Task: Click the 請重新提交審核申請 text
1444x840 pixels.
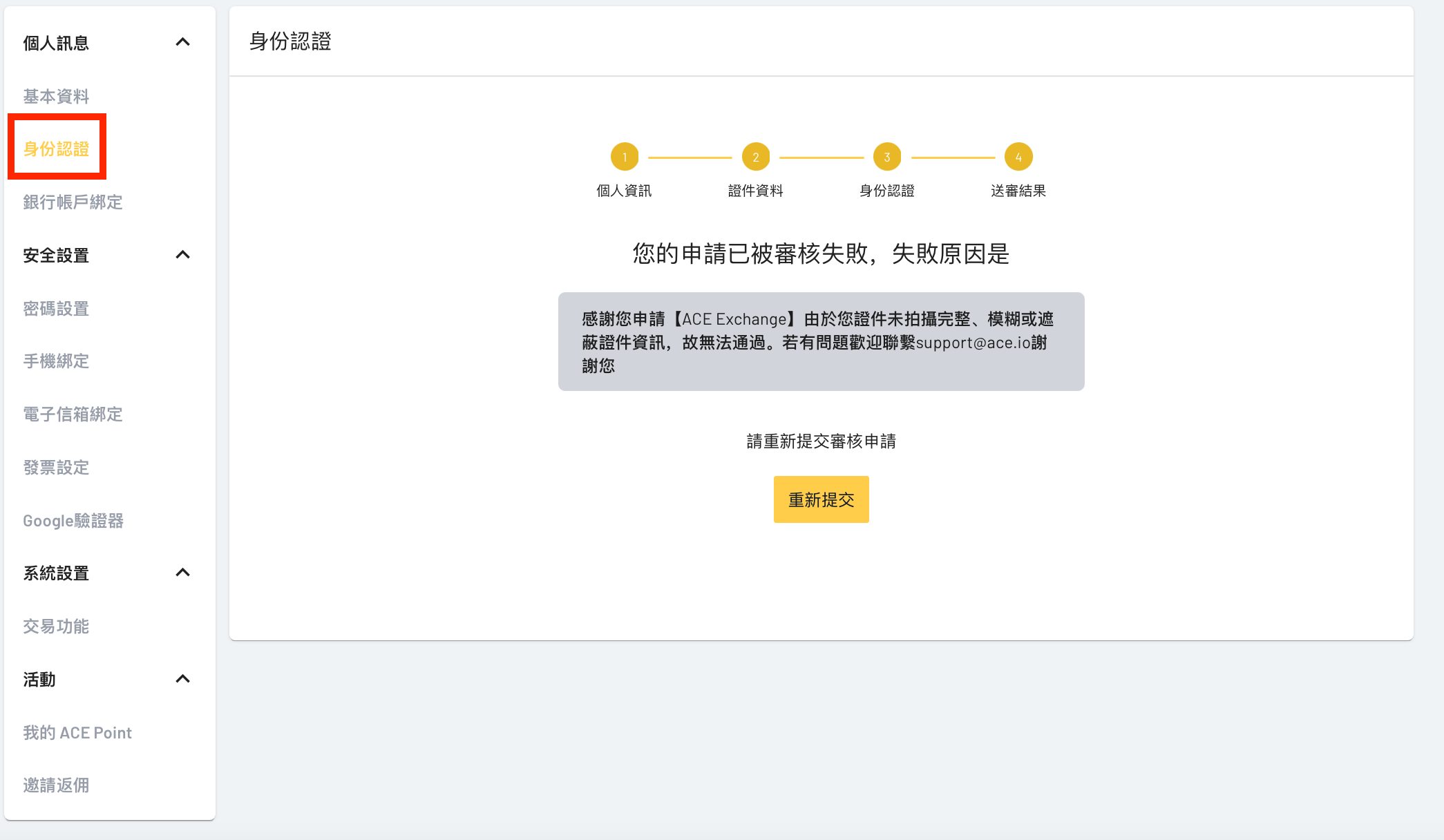Action: click(x=821, y=441)
